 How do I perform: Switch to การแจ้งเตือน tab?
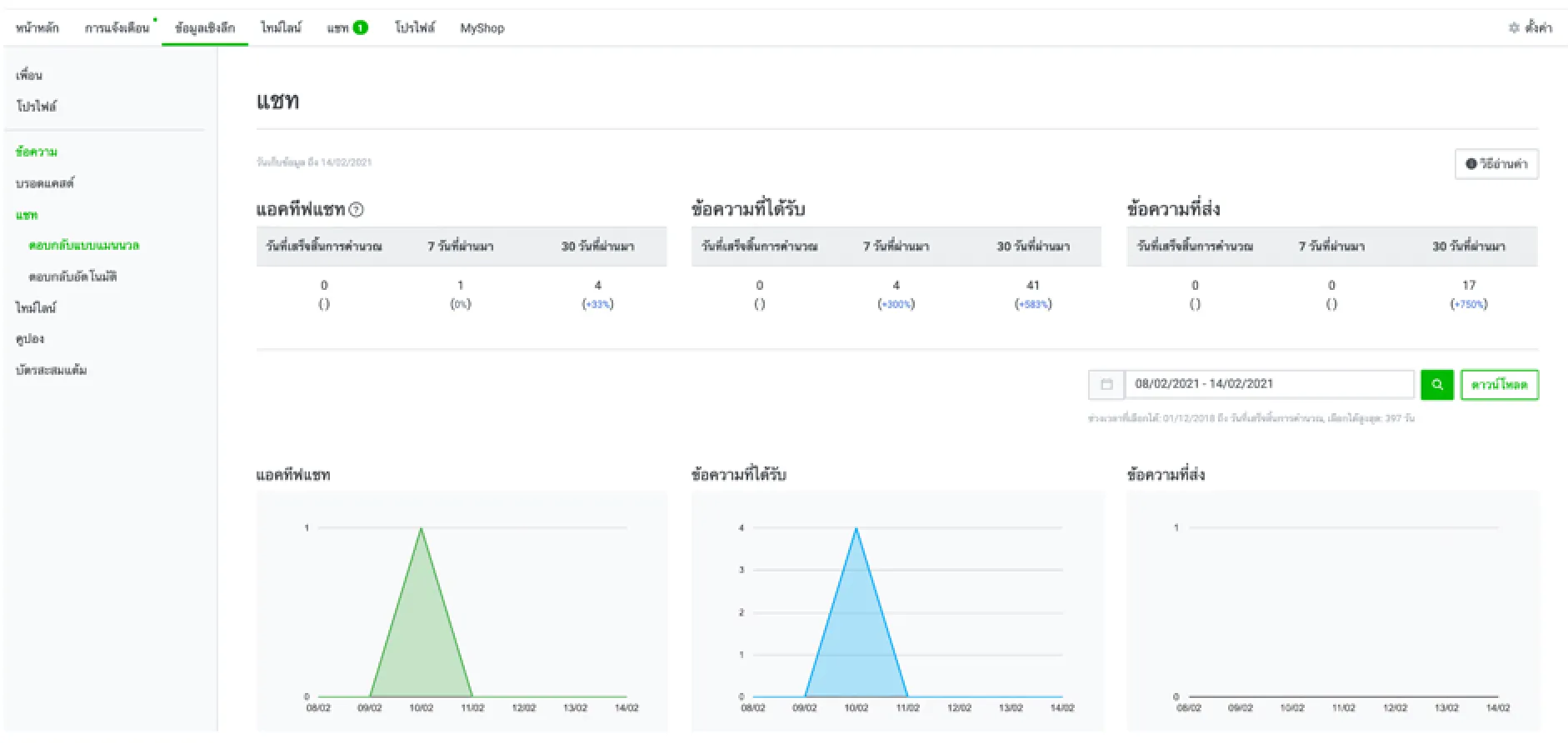tap(117, 27)
